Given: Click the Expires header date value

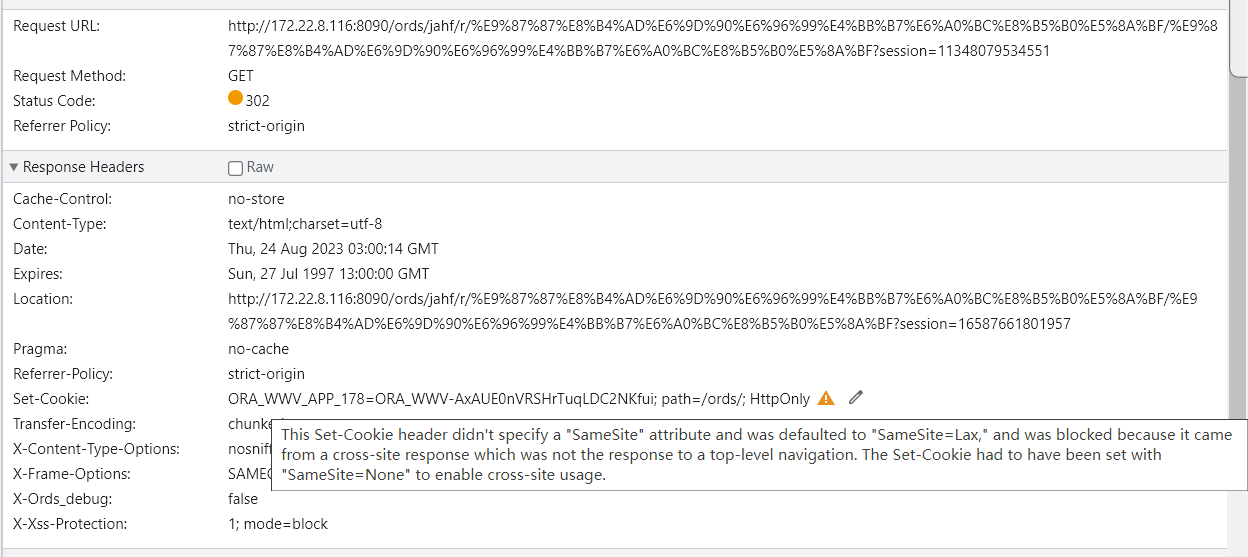Looking at the screenshot, I should tap(328, 274).
